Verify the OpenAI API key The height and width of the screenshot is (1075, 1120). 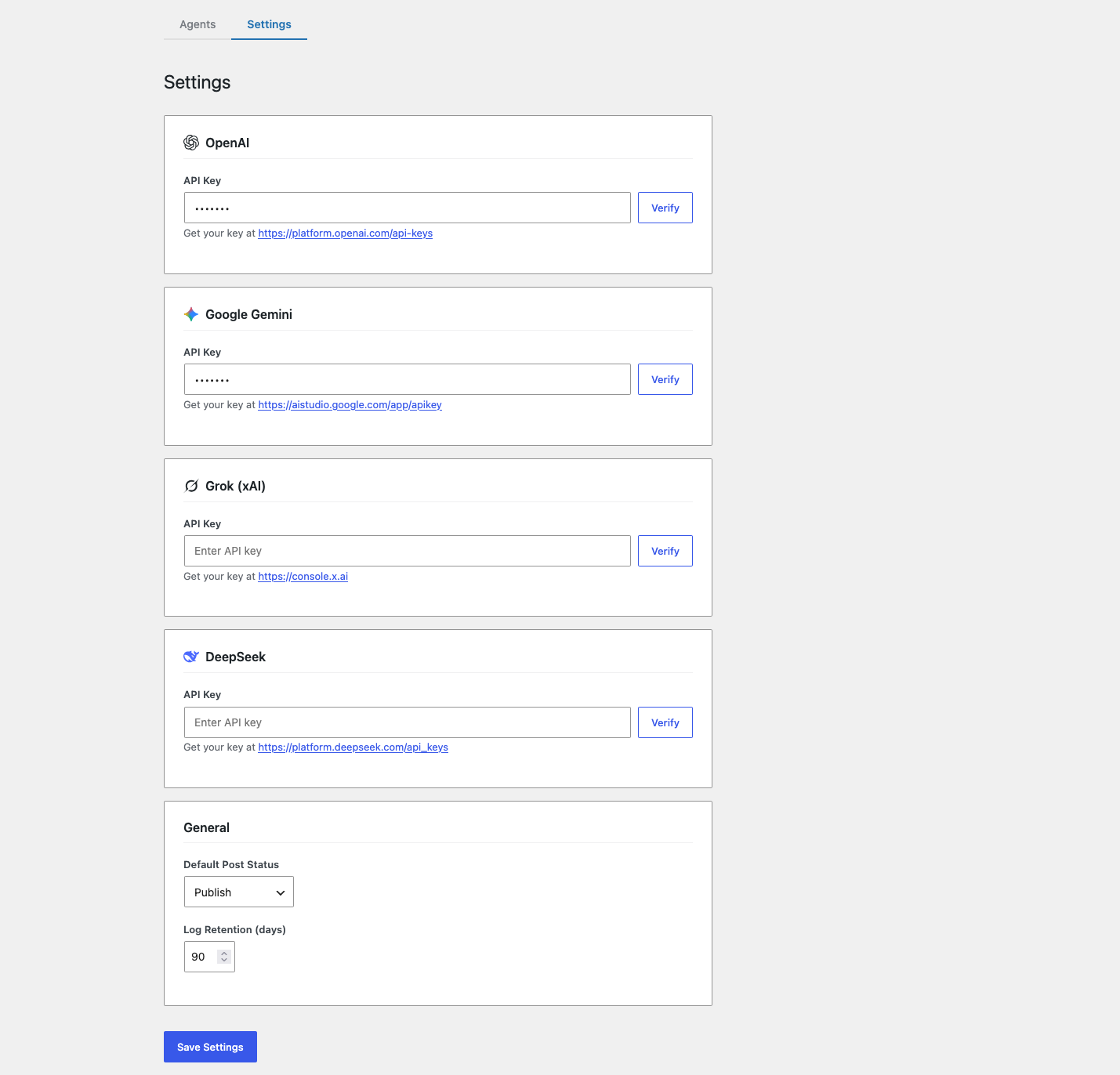[x=665, y=208]
